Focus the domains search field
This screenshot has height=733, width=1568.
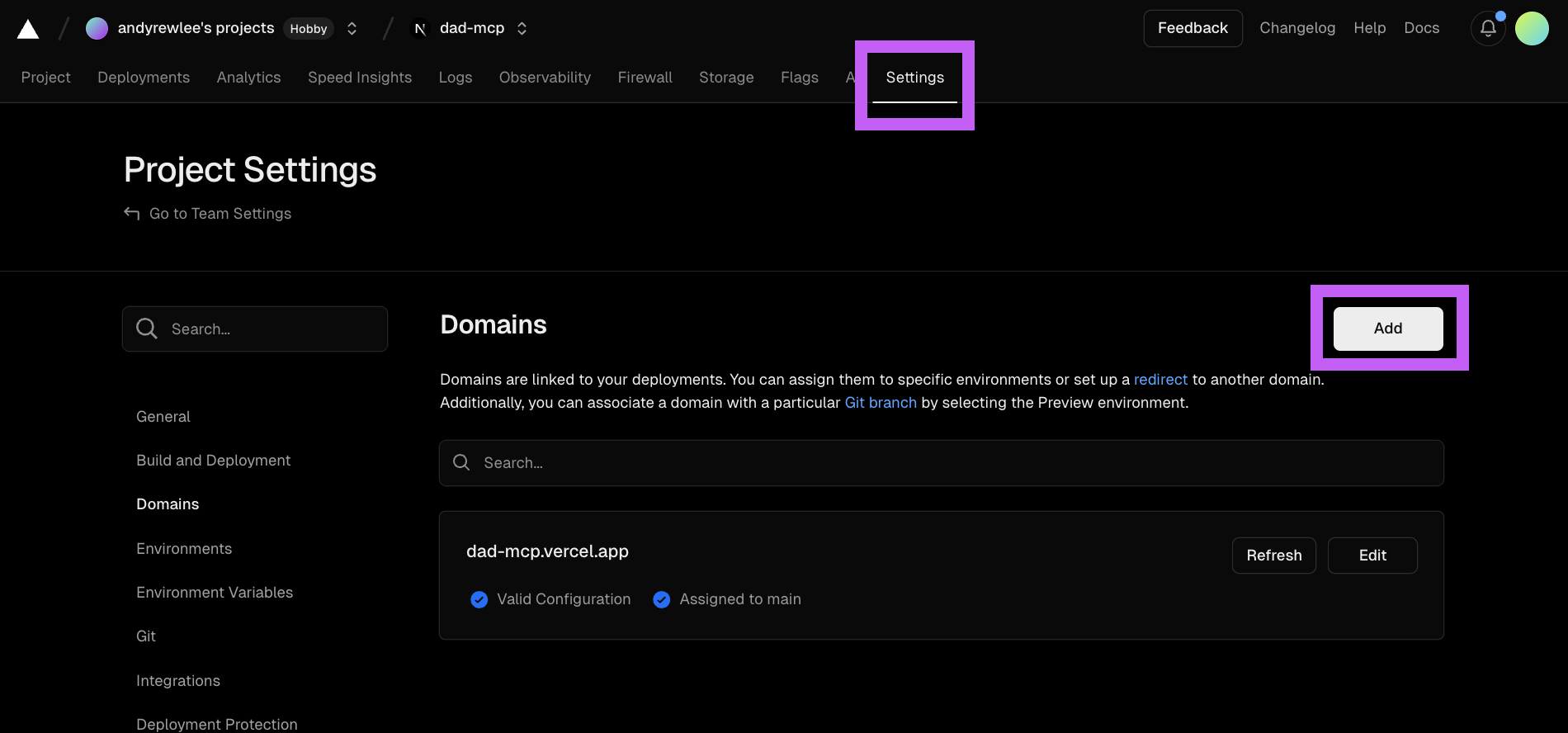coord(941,463)
